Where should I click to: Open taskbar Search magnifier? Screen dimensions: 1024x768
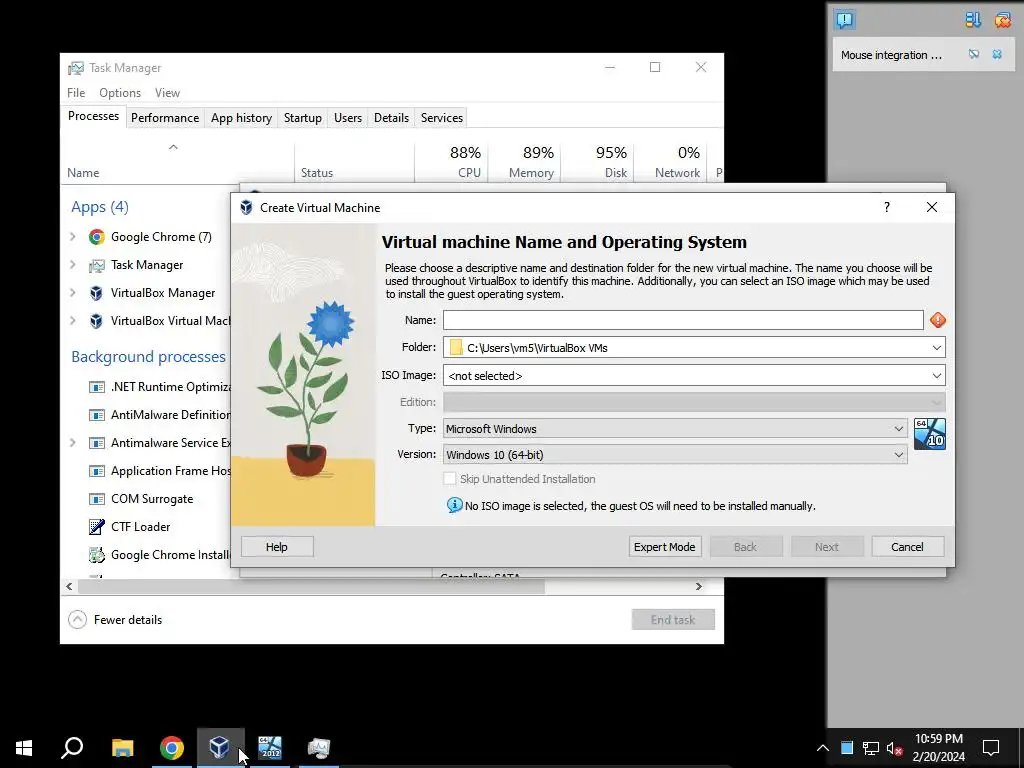72,748
